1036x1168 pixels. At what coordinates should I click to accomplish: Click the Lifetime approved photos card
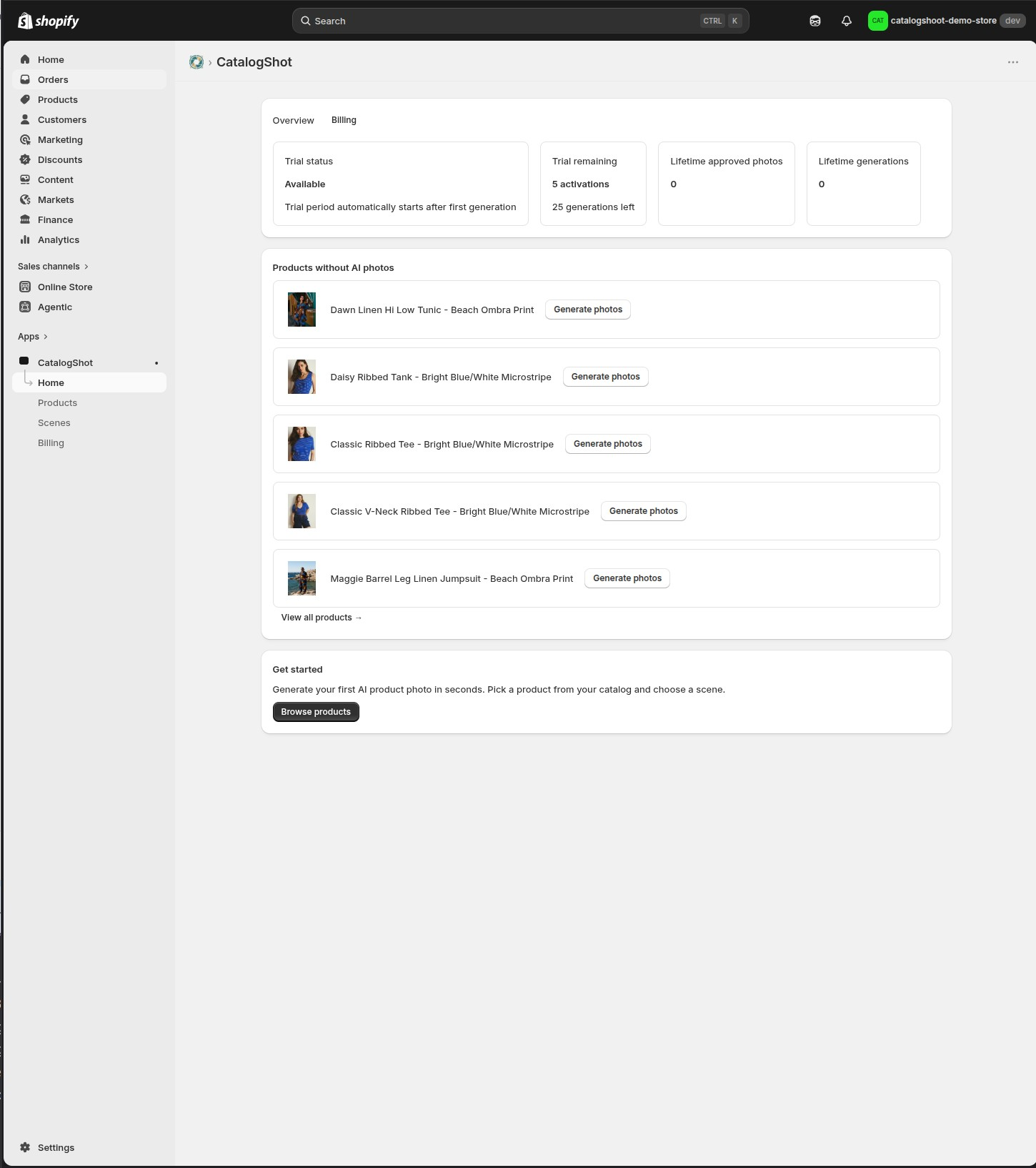point(726,184)
